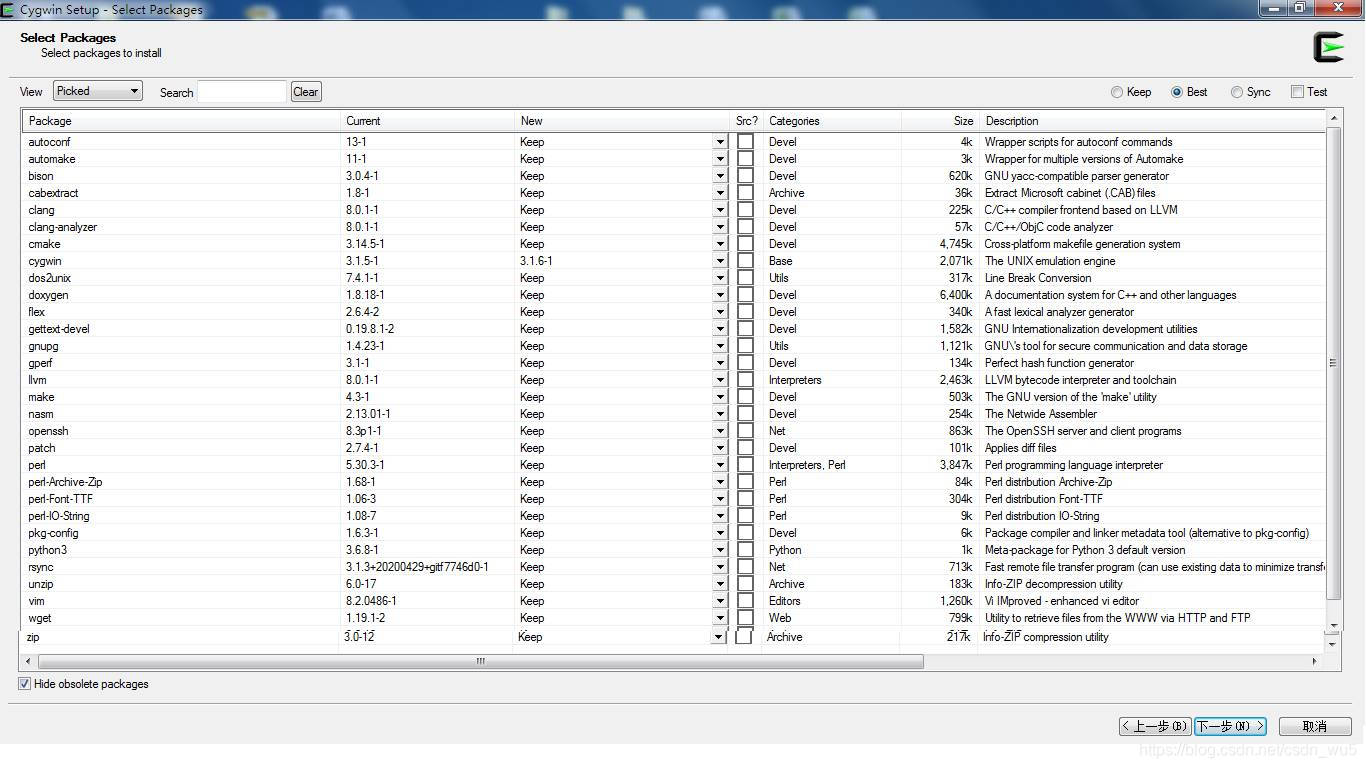The image size is (1366, 768).
Task: Check Src box for python3
Action: click(745, 550)
